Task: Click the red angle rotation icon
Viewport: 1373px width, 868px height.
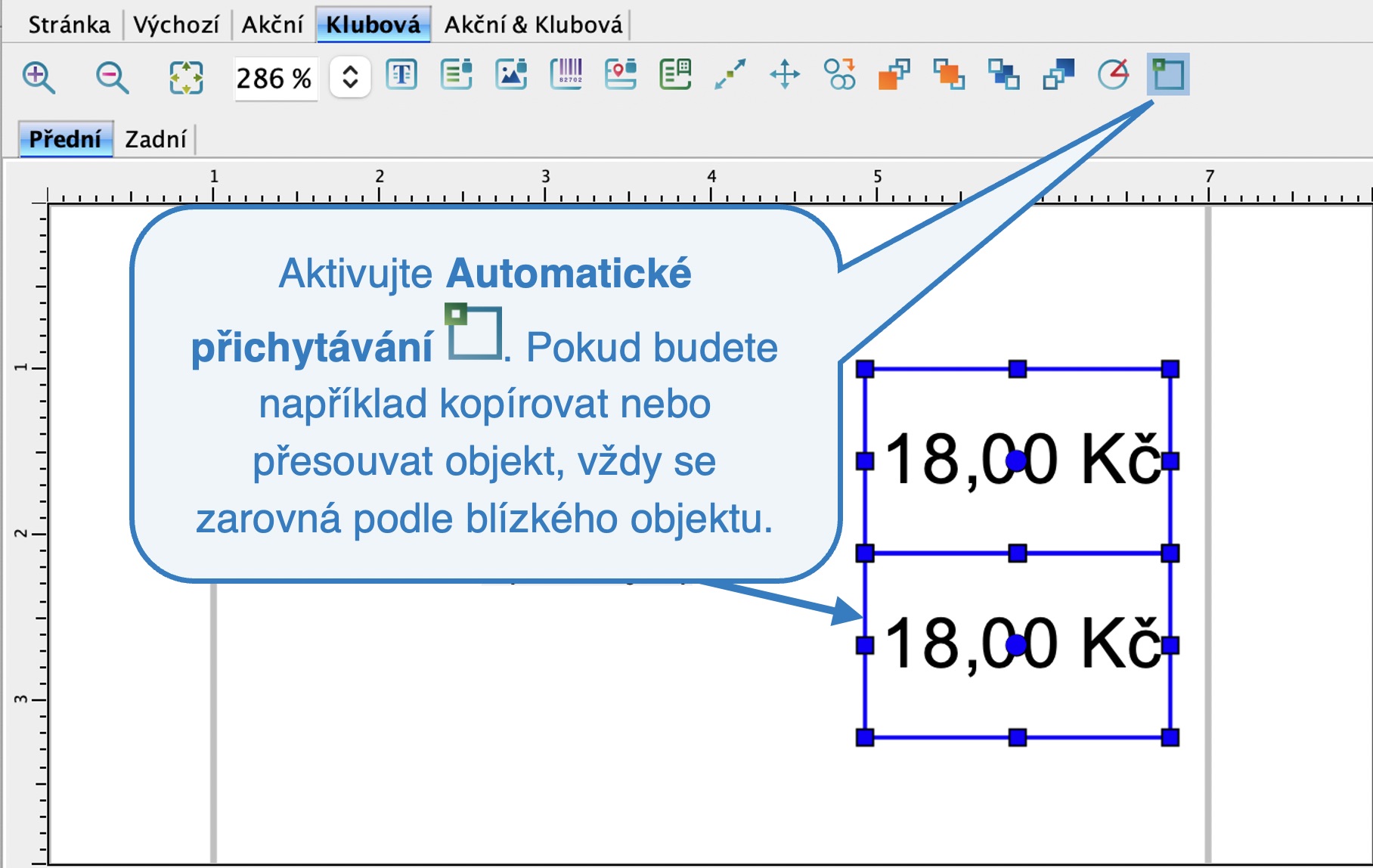Action: [x=1114, y=75]
